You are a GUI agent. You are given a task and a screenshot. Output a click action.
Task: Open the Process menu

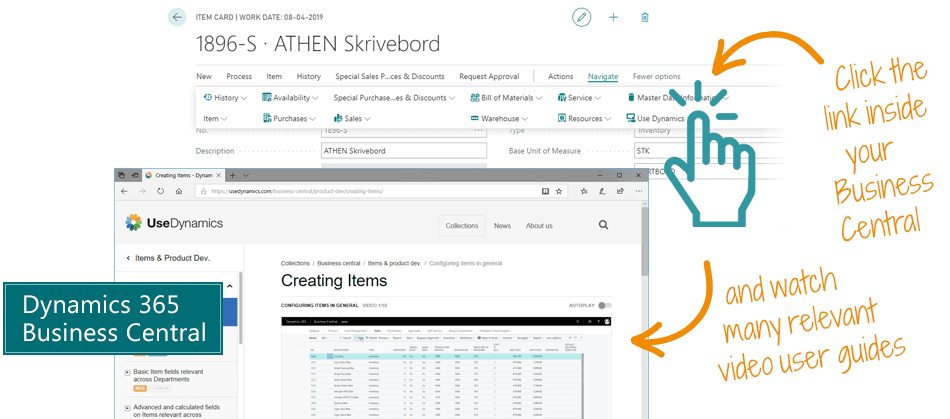239,76
